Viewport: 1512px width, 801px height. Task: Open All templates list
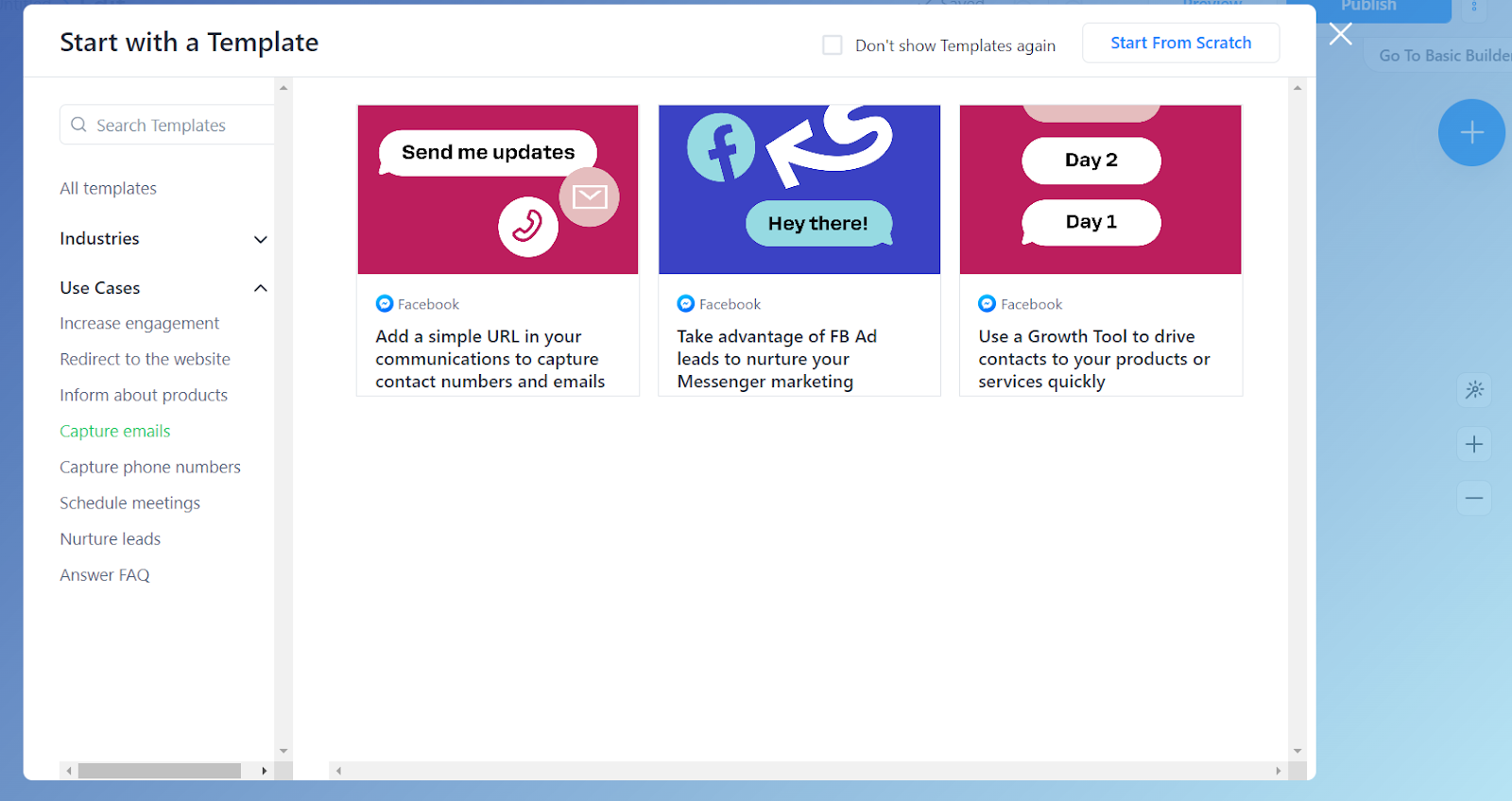109,189
